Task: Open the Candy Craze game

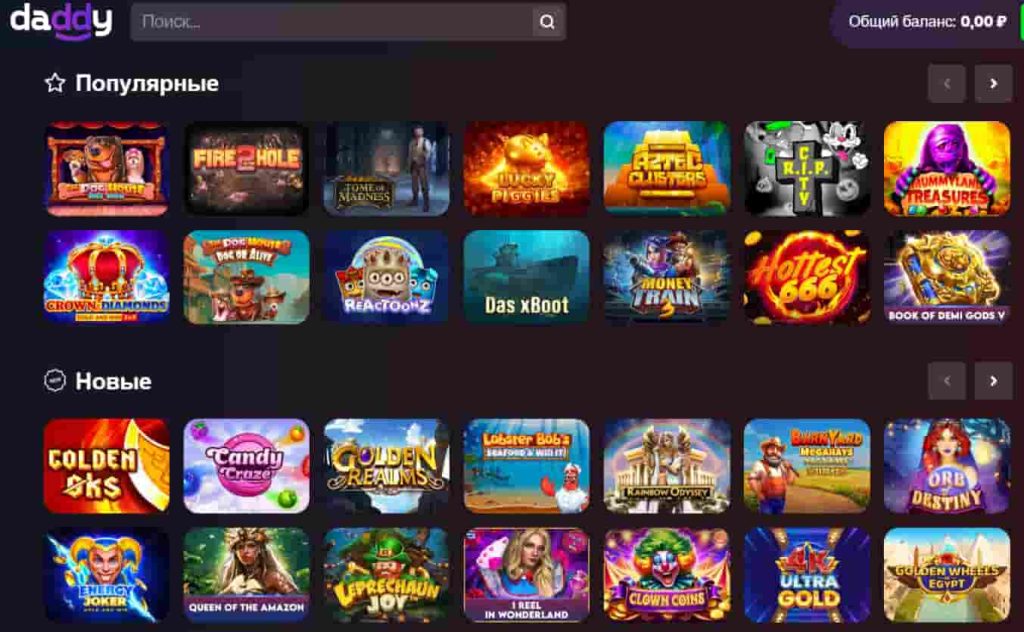Action: (x=246, y=466)
